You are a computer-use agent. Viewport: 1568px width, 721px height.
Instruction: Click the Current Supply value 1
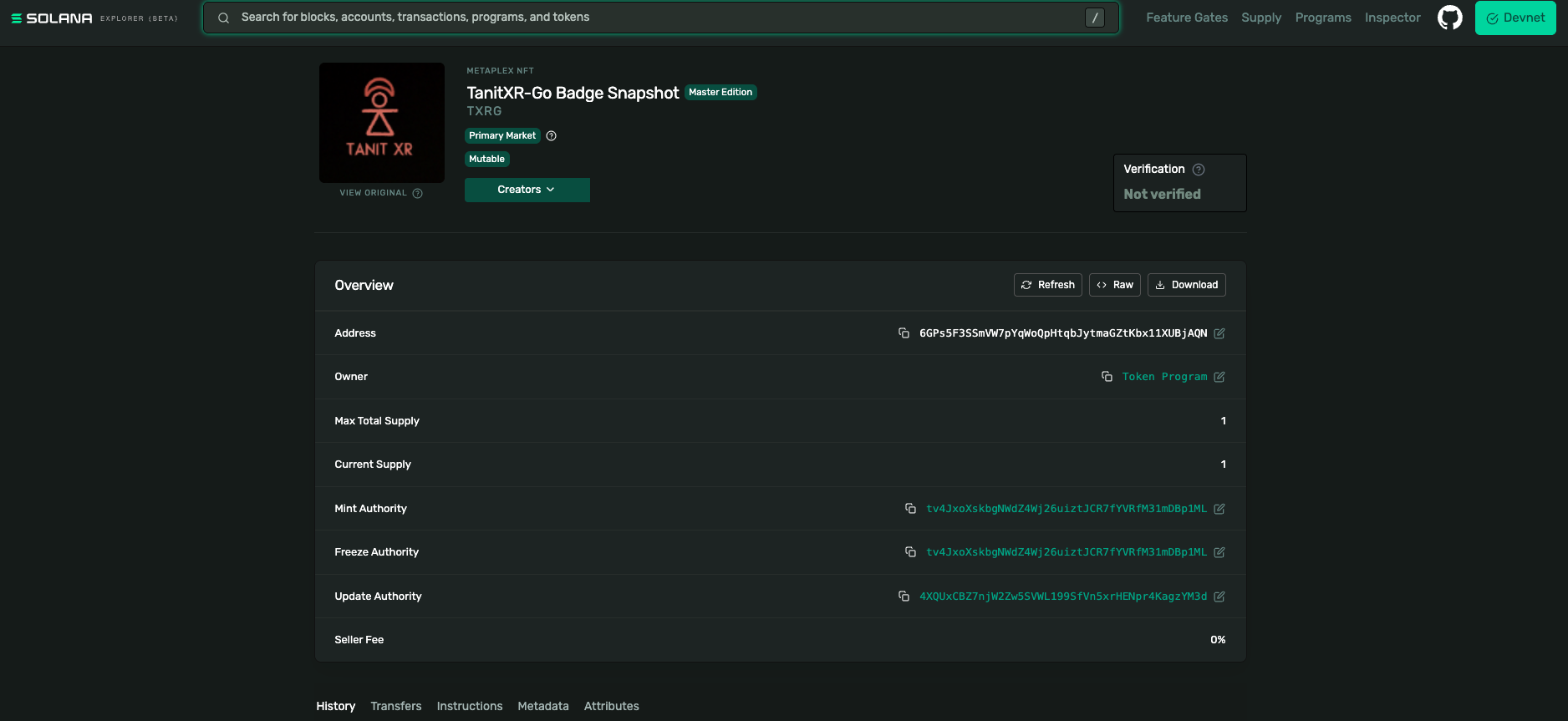[1224, 465]
